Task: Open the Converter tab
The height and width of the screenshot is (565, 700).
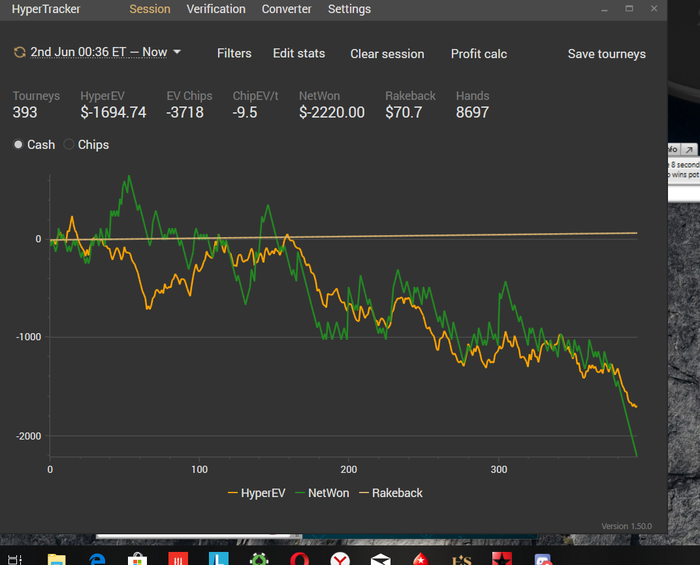Action: click(x=286, y=9)
